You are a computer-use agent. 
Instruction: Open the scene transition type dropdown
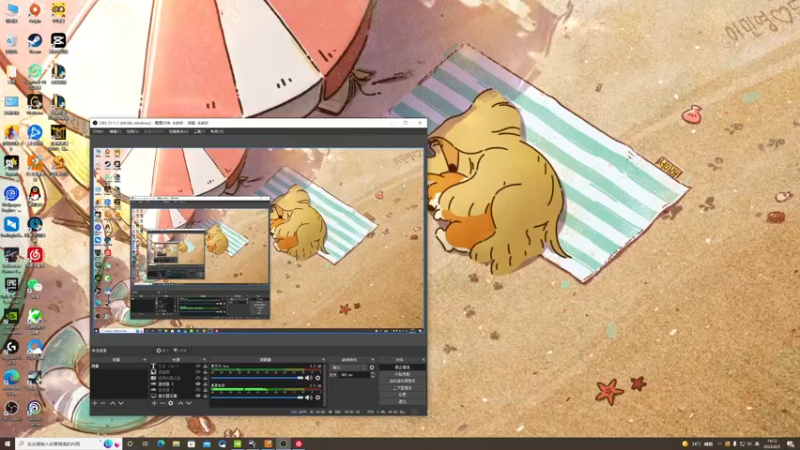coord(348,367)
